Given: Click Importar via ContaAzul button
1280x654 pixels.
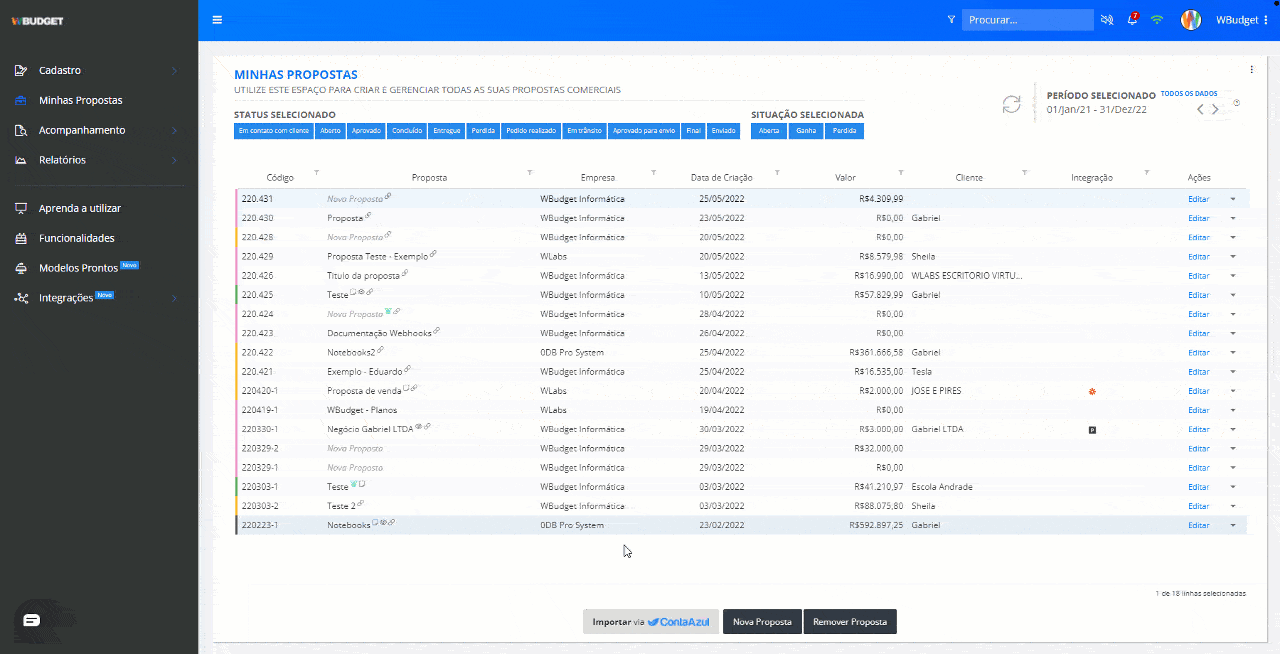Looking at the screenshot, I should pyautogui.click(x=651, y=622).
